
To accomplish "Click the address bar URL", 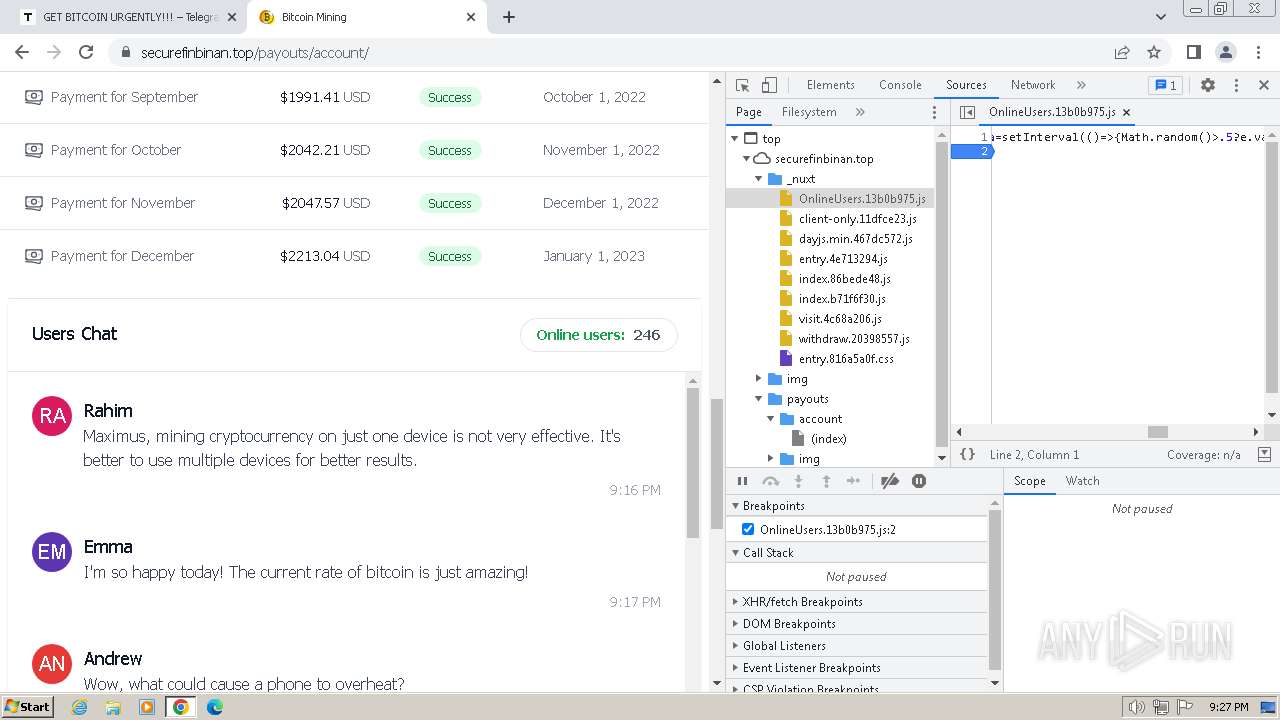I will 255,53.
